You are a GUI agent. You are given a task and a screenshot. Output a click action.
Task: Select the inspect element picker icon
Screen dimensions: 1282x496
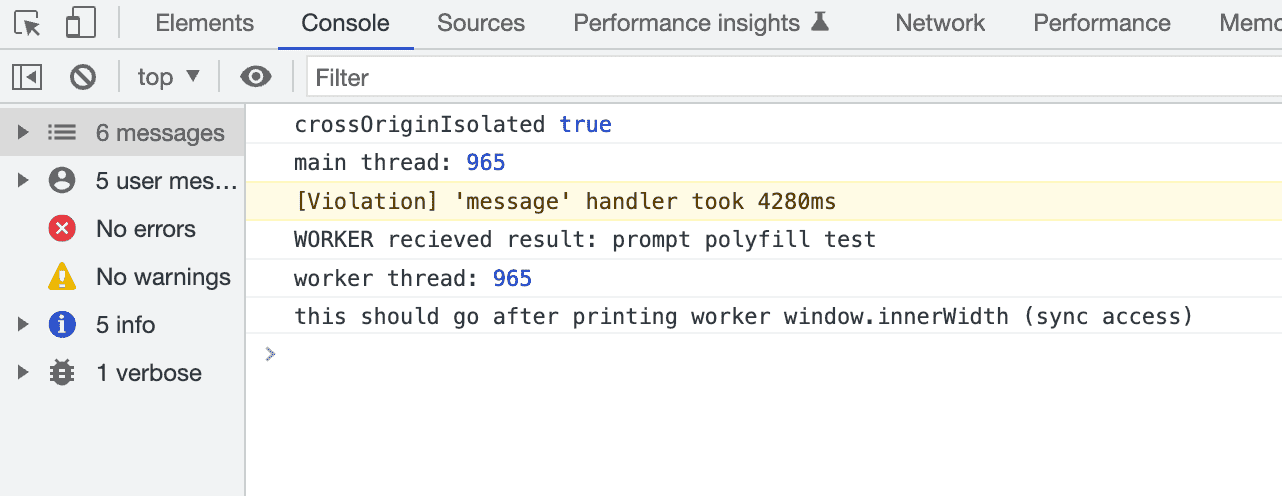pyautogui.click(x=29, y=23)
